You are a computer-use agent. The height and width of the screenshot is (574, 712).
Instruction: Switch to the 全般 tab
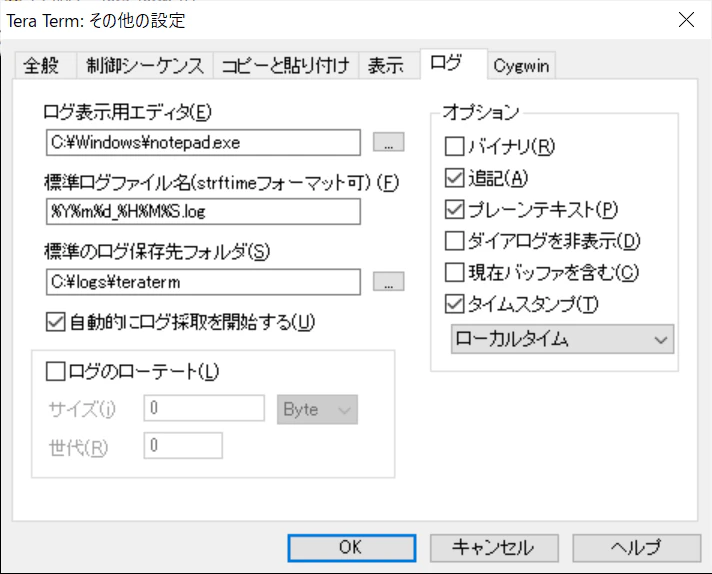[x=44, y=66]
